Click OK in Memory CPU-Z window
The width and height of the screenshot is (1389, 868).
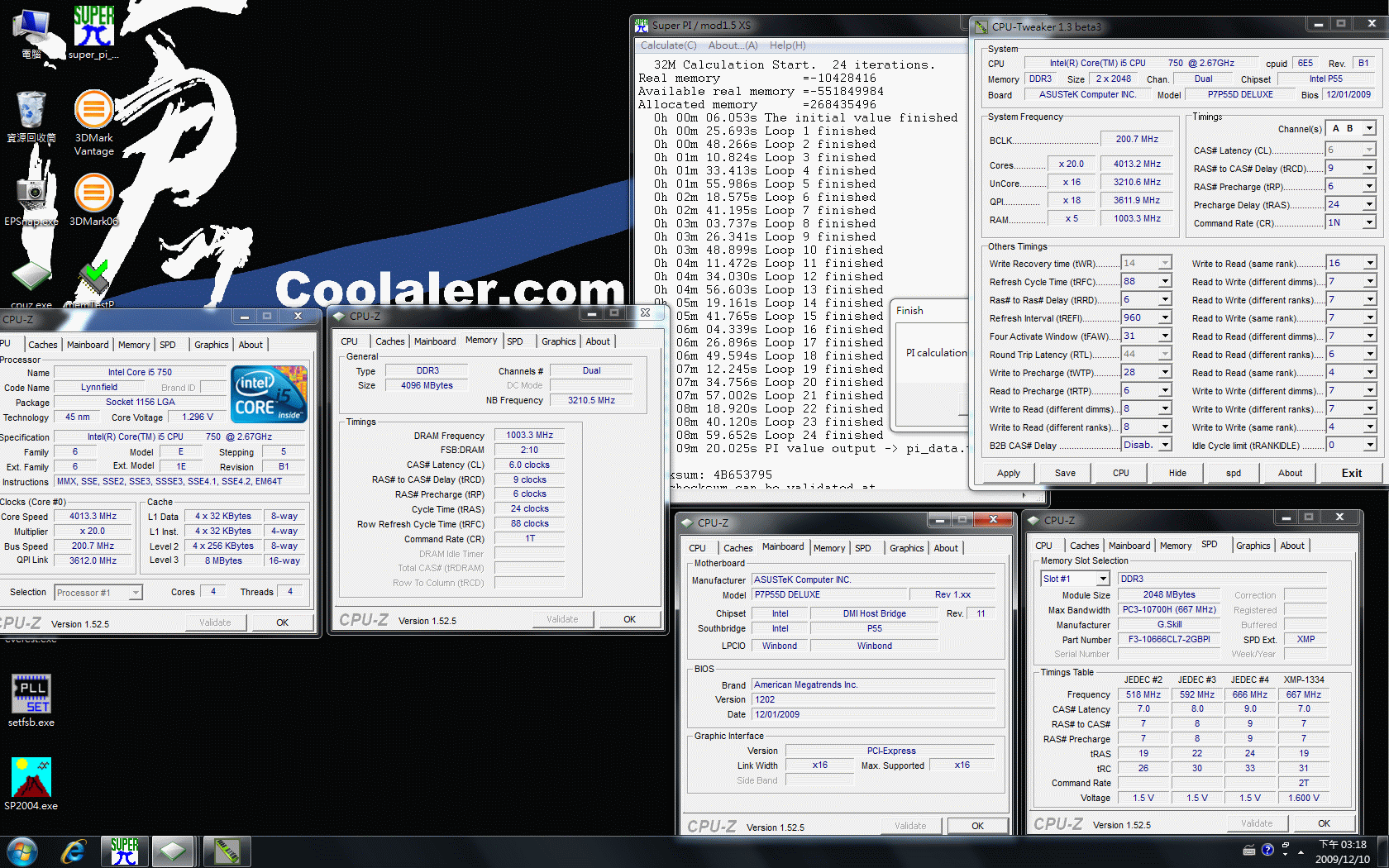(x=629, y=619)
